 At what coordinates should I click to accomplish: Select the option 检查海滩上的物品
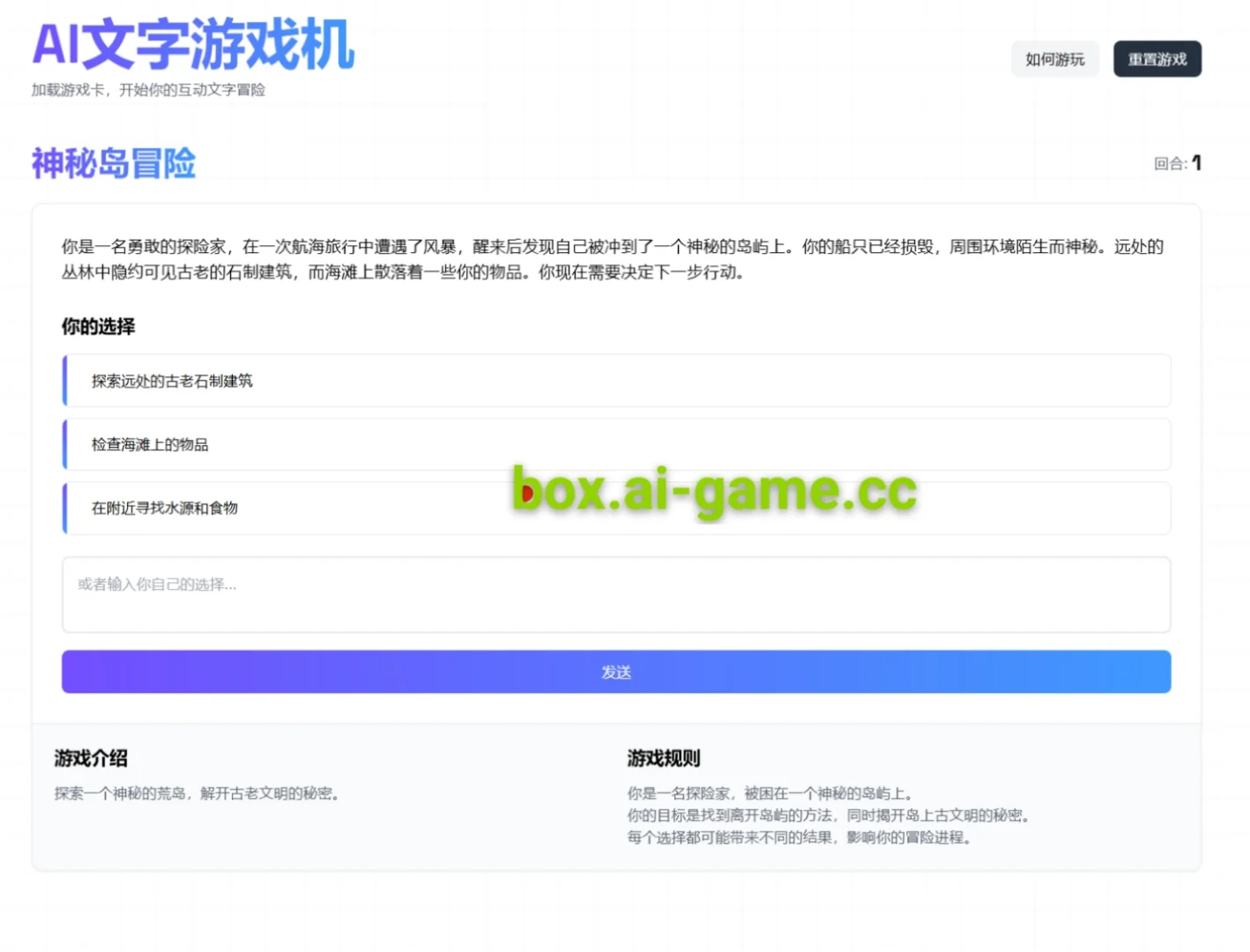coord(615,444)
